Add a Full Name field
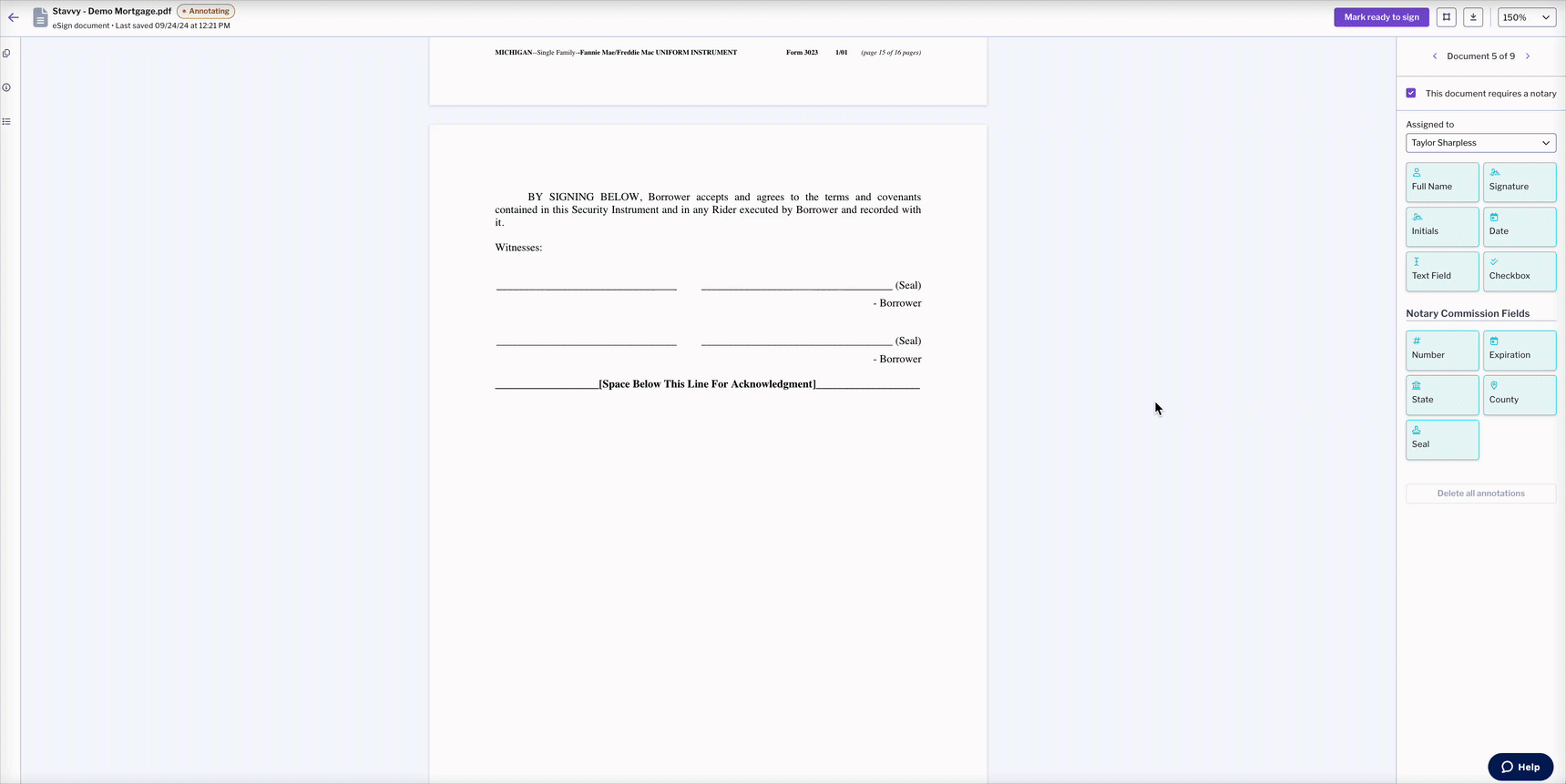The height and width of the screenshot is (784, 1566). [1442, 182]
